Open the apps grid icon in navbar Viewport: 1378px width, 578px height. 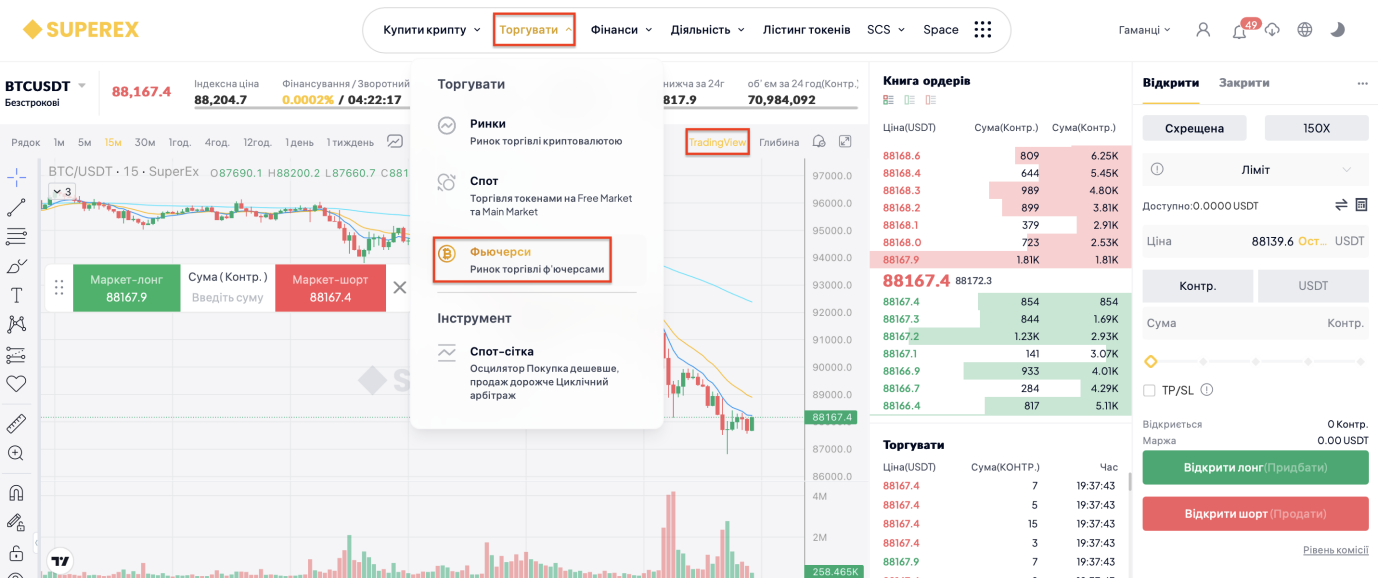[983, 30]
